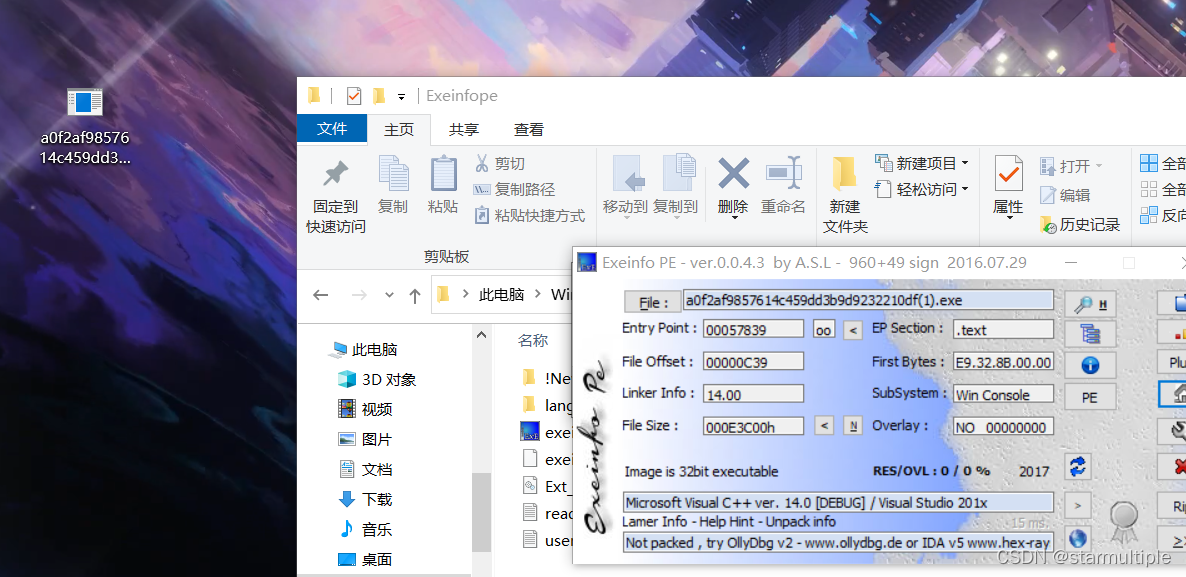
Task: Click the '>' button beside Visual C++ result
Action: pyautogui.click(x=1078, y=505)
